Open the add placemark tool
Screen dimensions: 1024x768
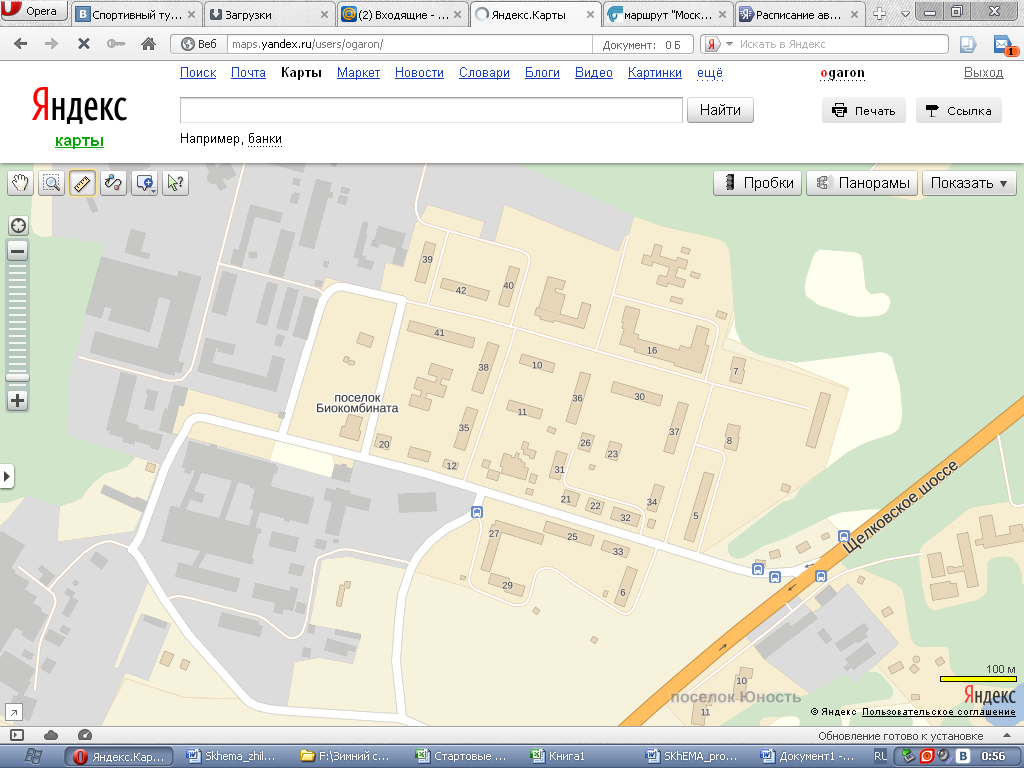pyautogui.click(x=144, y=183)
